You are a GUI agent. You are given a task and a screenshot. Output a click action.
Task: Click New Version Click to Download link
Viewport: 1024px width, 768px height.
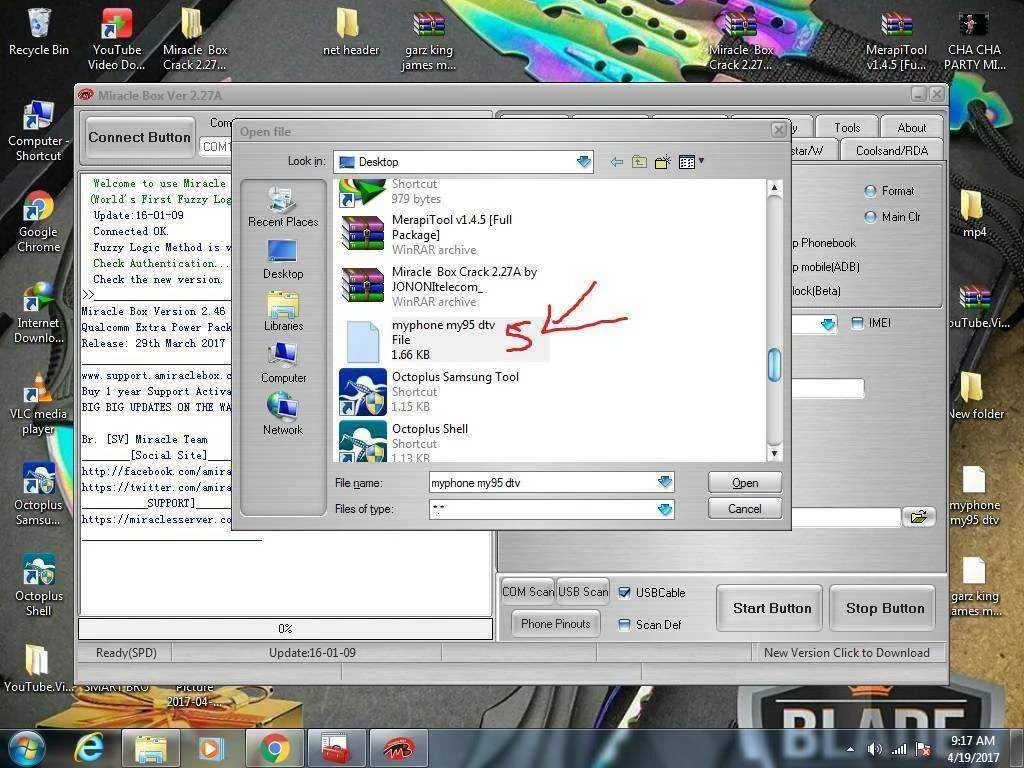[846, 652]
